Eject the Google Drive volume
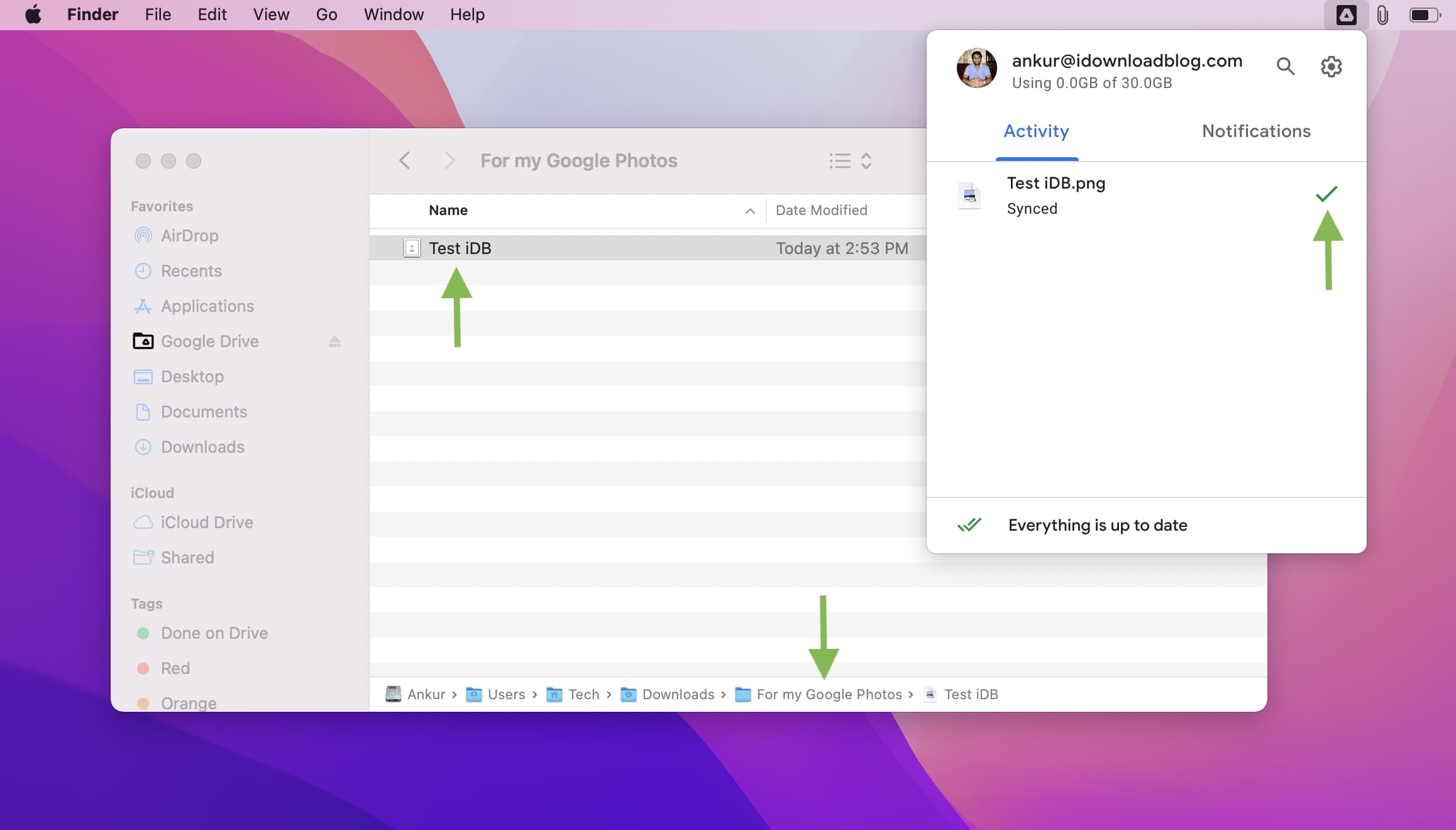The width and height of the screenshot is (1456, 830). pos(334,341)
